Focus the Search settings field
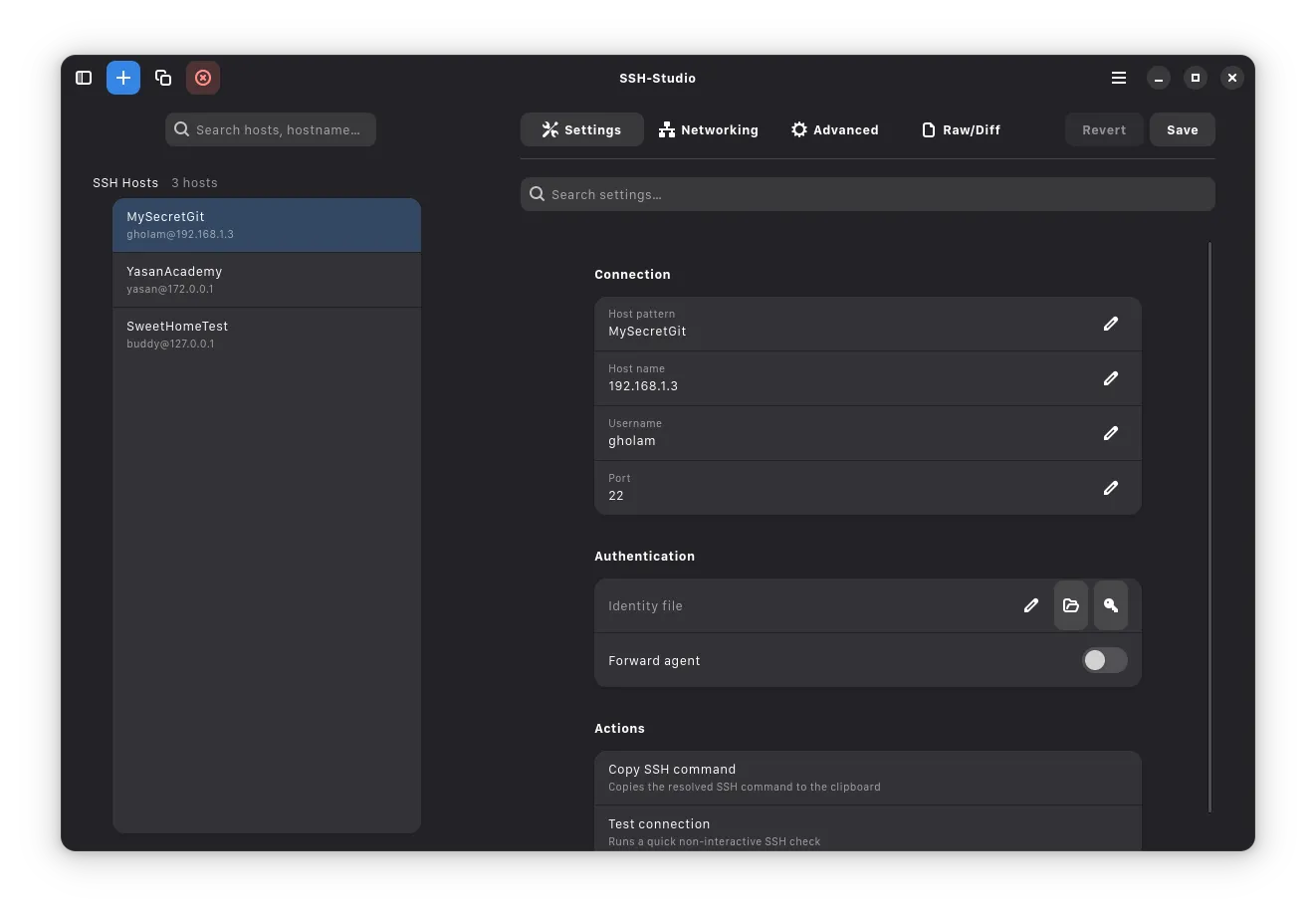 coord(867,194)
